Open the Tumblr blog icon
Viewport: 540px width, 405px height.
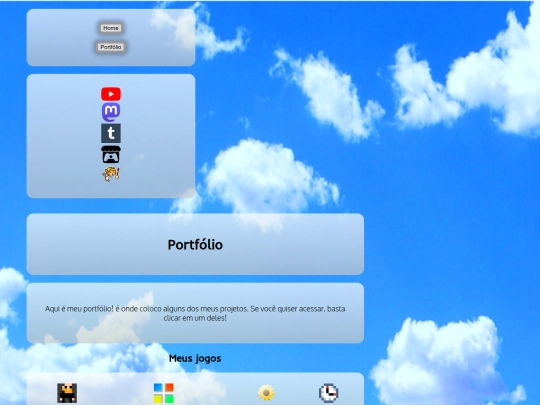(111, 133)
